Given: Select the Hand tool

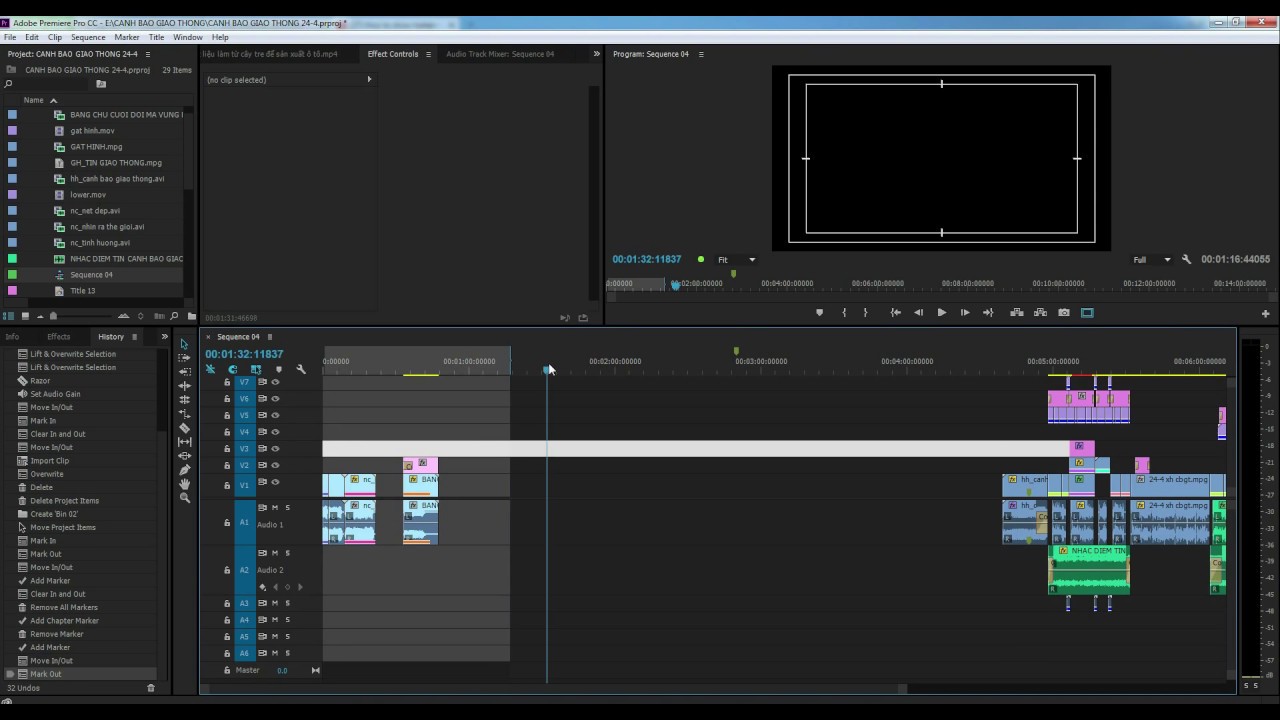Looking at the screenshot, I should [x=184, y=484].
